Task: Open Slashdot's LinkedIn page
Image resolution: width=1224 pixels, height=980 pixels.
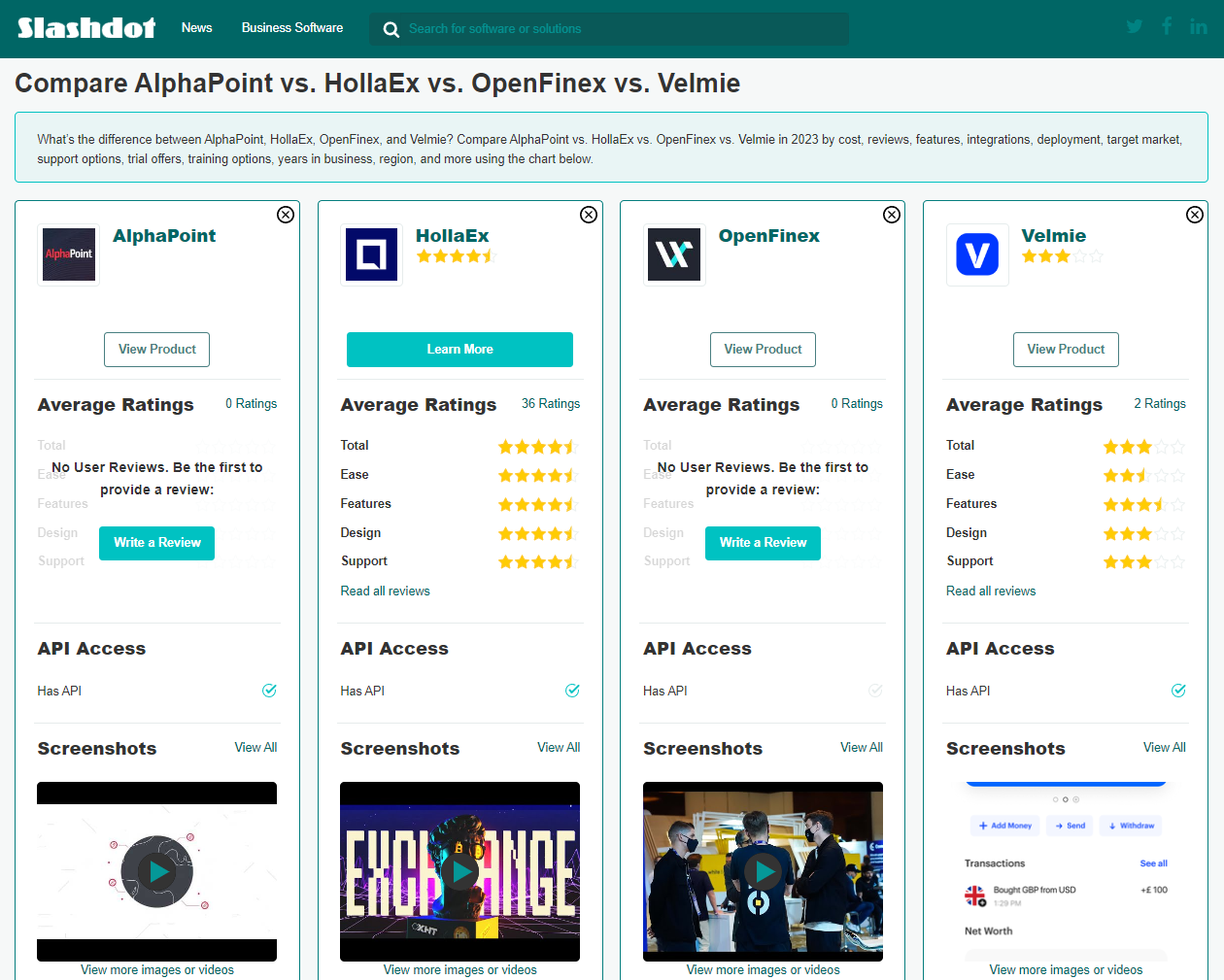Action: [x=1198, y=26]
